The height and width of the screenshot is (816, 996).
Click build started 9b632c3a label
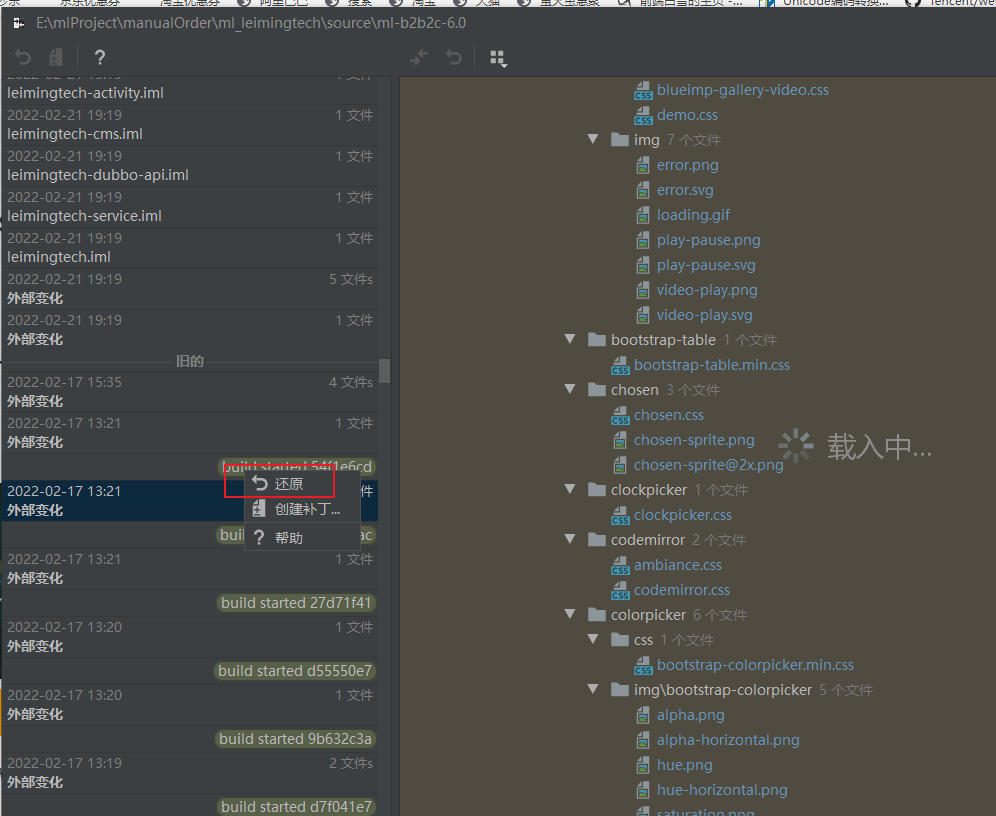click(295, 739)
